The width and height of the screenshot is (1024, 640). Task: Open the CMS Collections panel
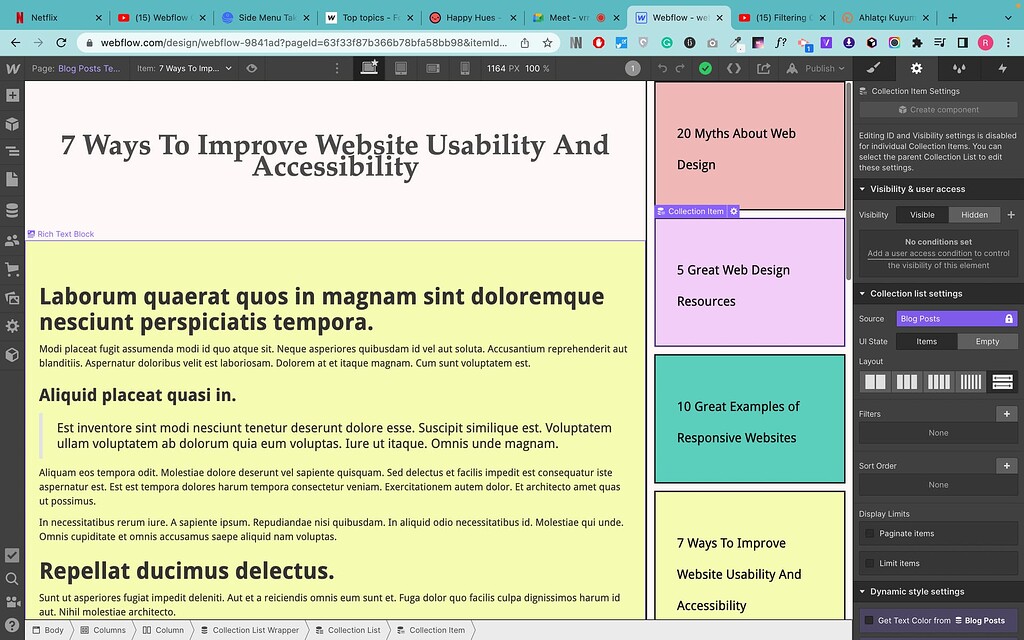12,210
